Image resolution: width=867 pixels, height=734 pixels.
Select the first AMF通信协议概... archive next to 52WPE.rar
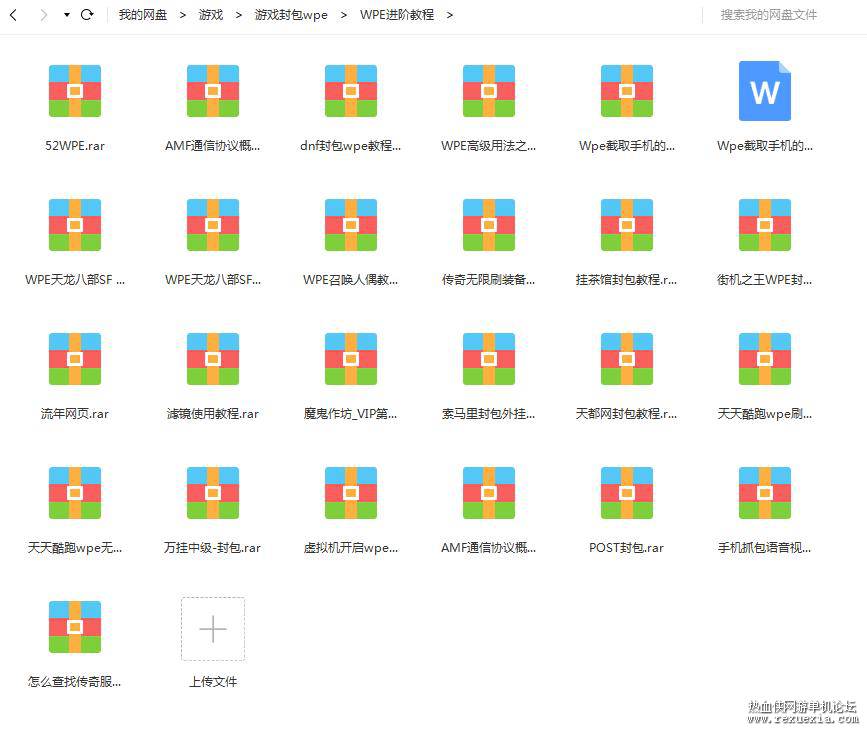pos(213,91)
